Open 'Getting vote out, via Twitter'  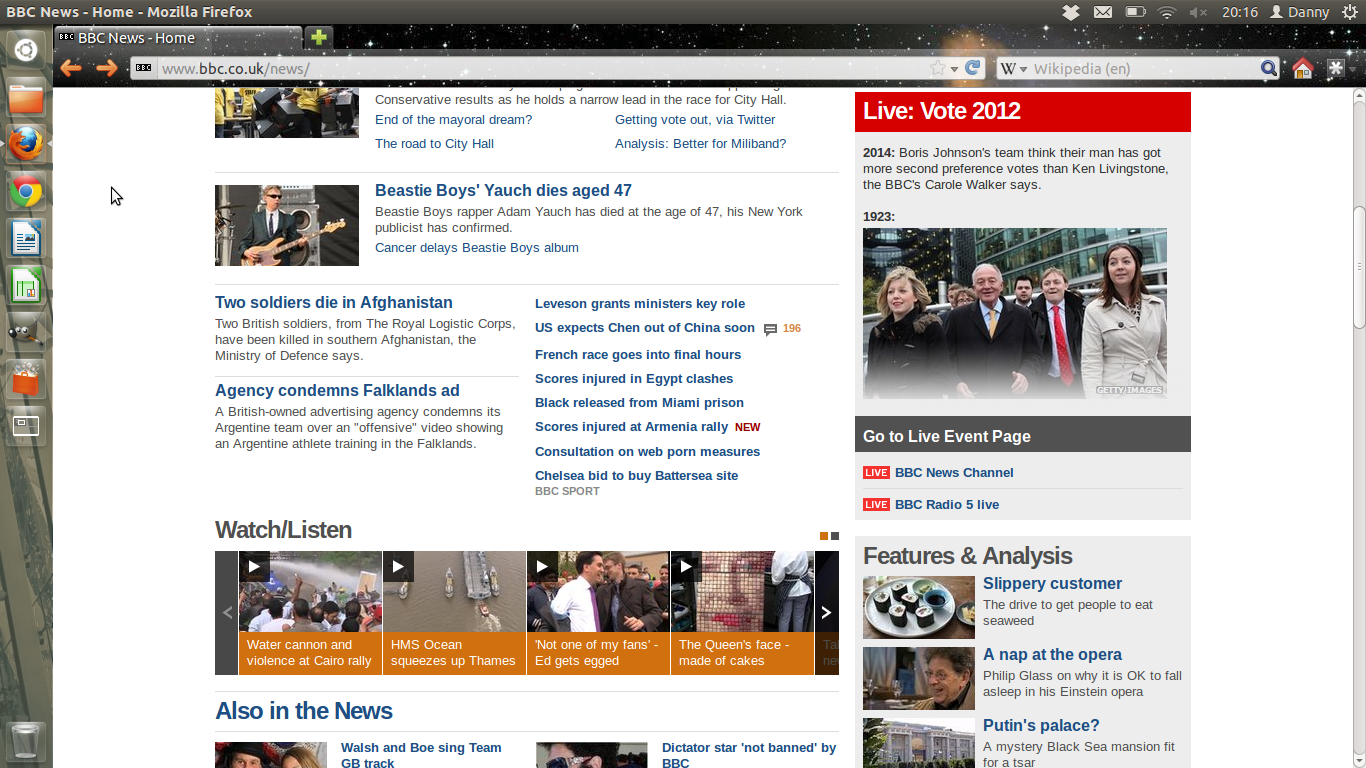695,120
